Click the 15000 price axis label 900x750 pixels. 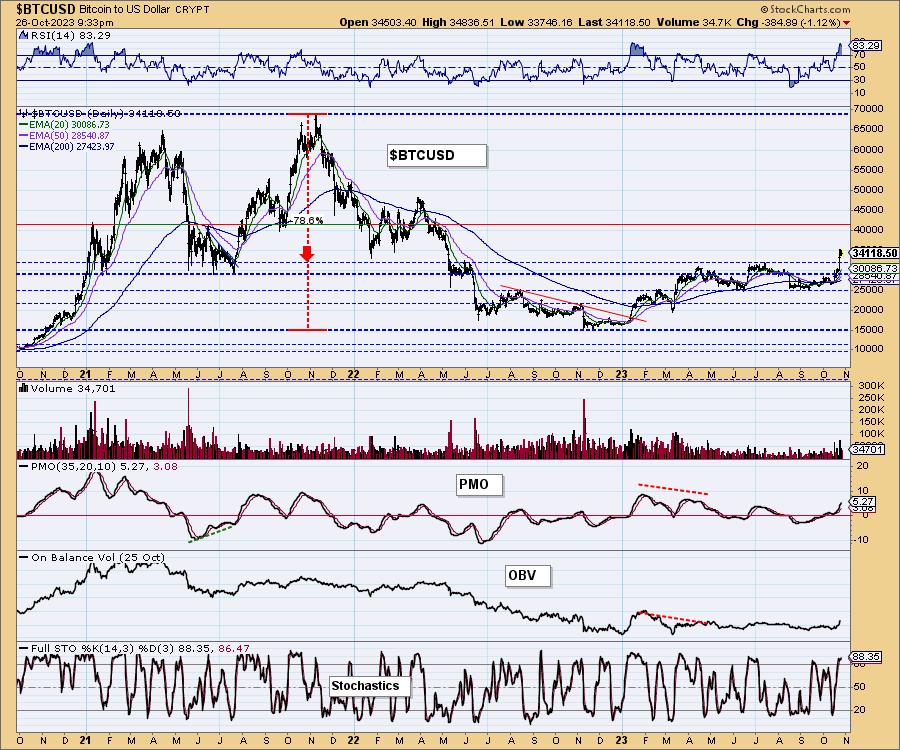pos(870,329)
